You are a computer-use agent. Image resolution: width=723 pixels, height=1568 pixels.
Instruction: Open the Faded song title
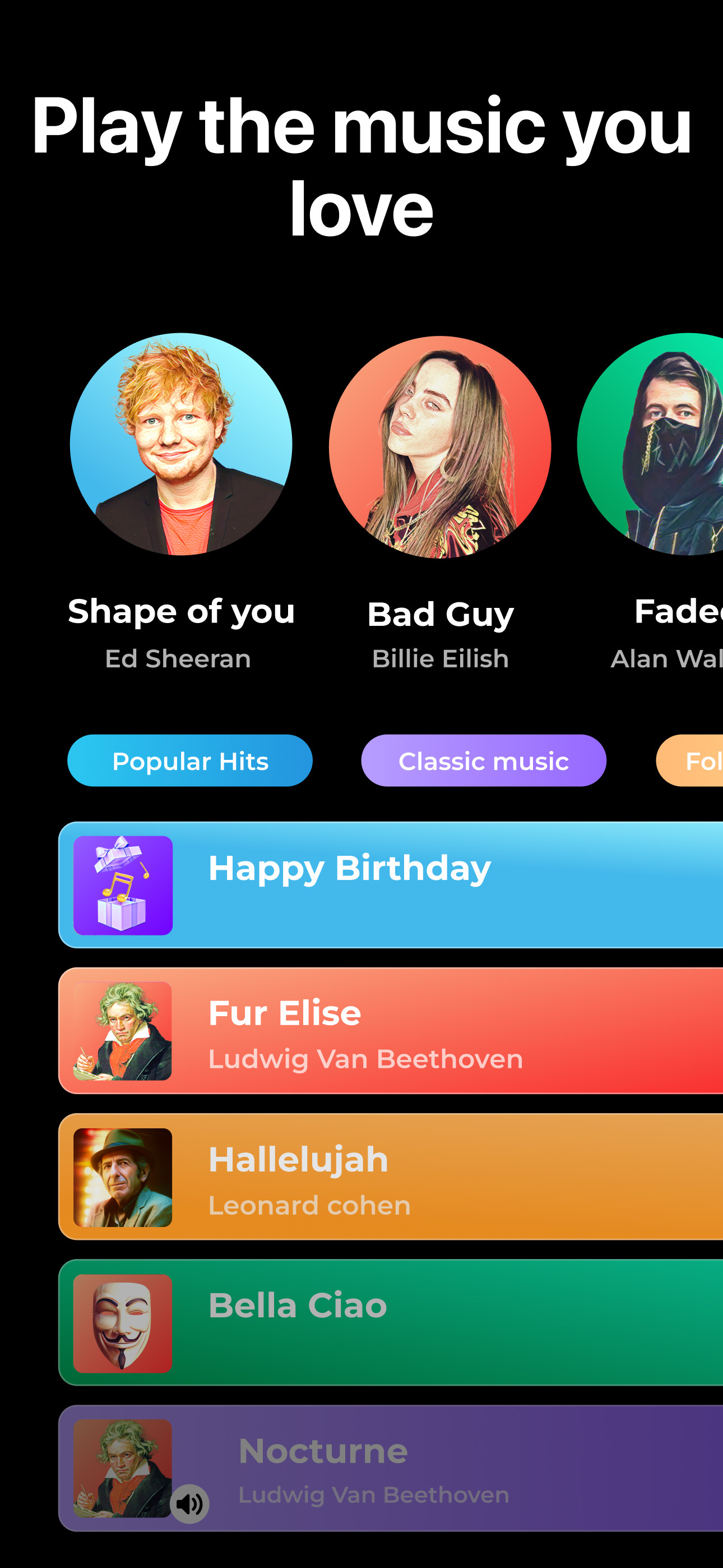[x=679, y=611]
